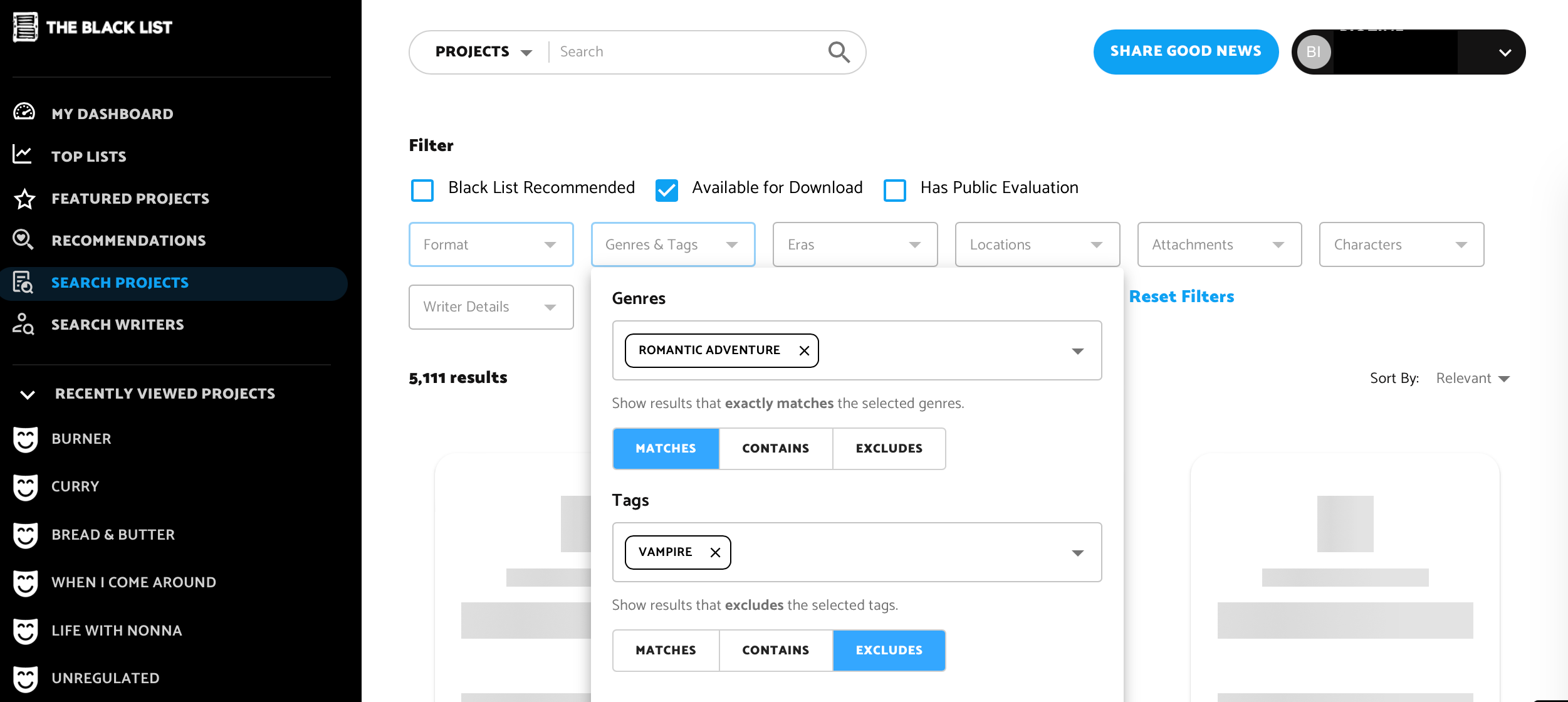Check Has Public Evaluation box

point(894,189)
